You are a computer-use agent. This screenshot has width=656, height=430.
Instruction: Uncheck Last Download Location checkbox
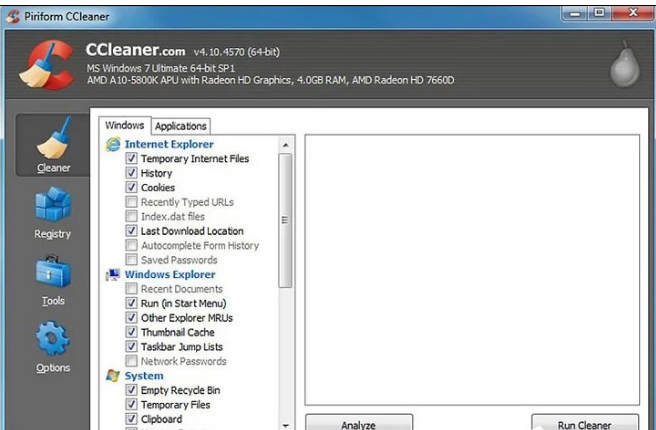tap(131, 230)
